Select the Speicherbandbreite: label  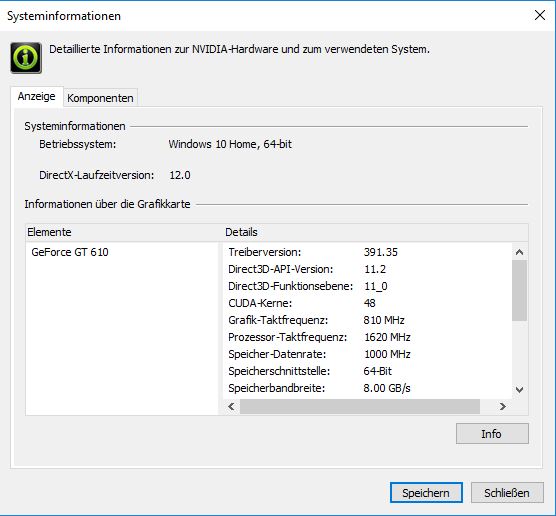click(277, 388)
